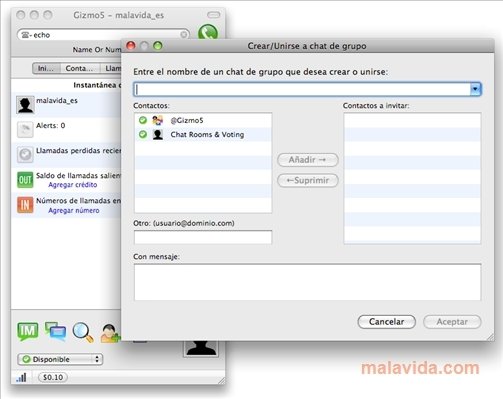This screenshot has width=503, height=399.
Task: Select the @Gizmo5 contact row
Action: click(203, 120)
